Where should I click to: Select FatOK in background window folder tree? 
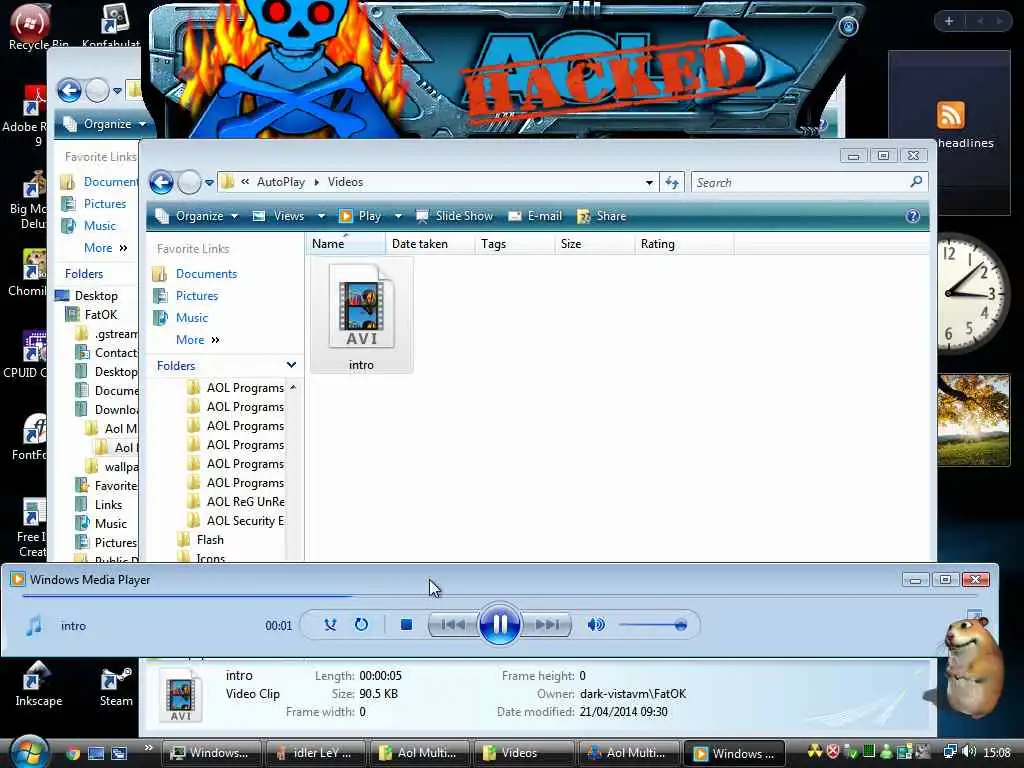[x=101, y=315]
